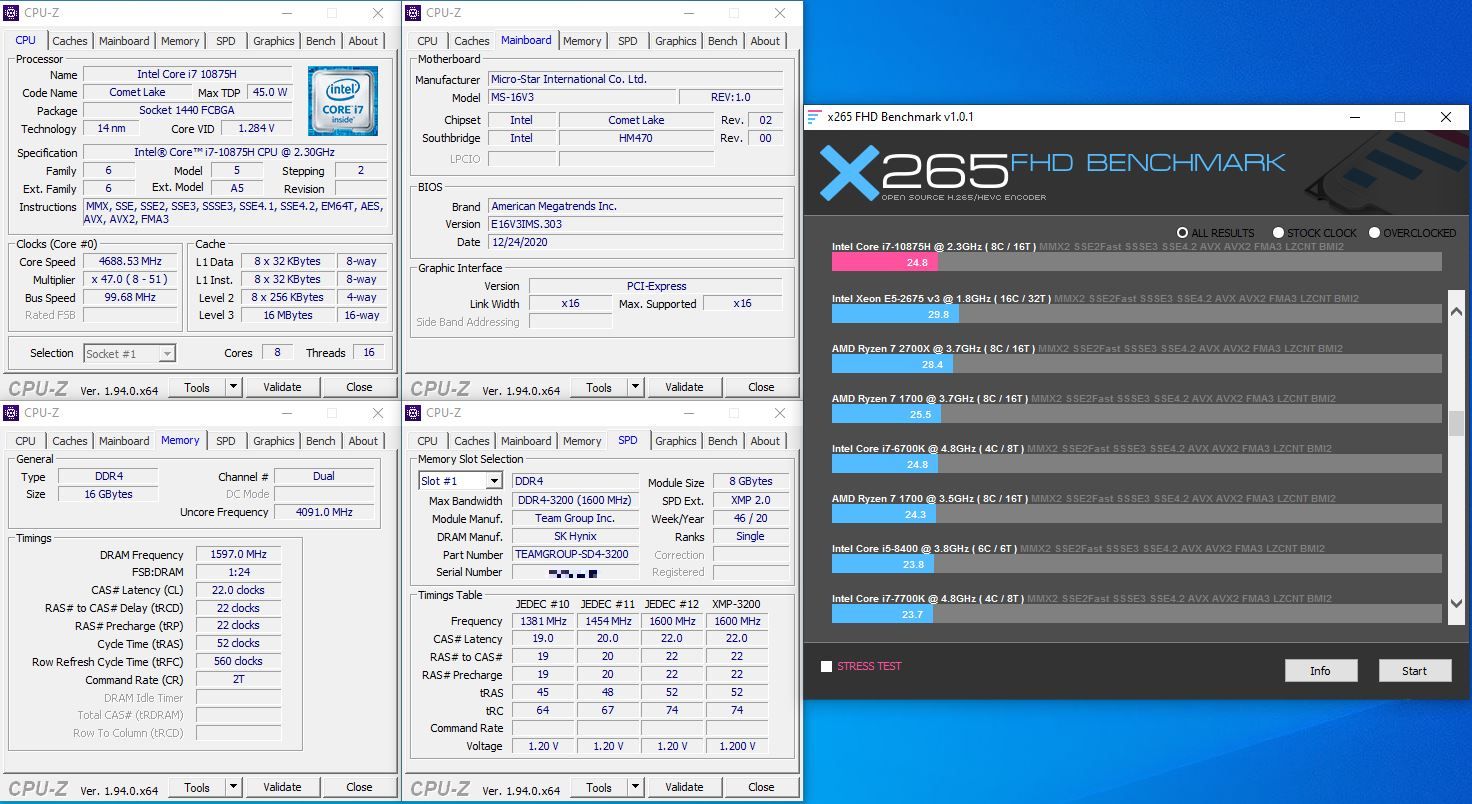Open About tab in the Mainboard window

[x=765, y=41]
